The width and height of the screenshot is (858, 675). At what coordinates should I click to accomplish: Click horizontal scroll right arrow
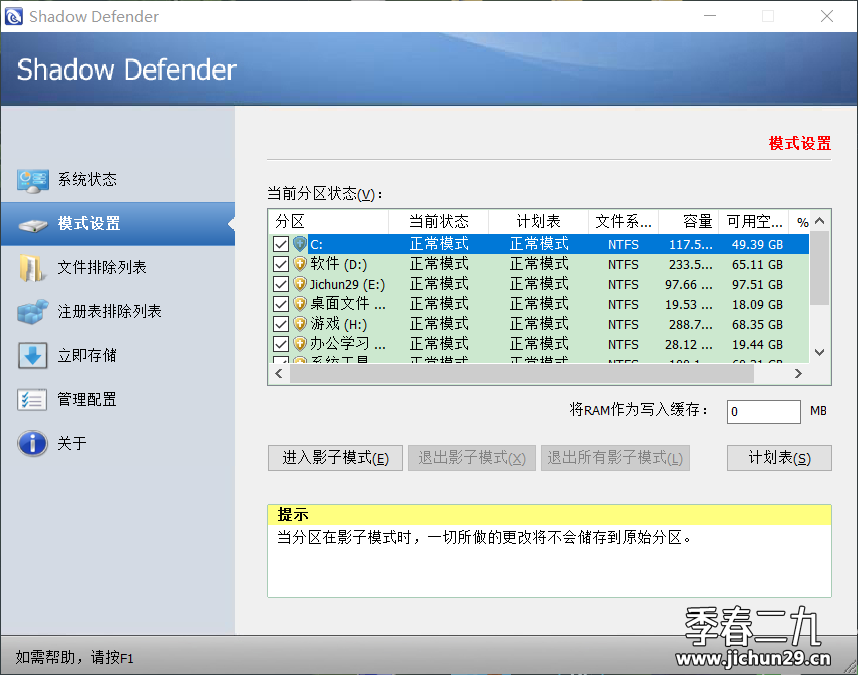(x=798, y=374)
